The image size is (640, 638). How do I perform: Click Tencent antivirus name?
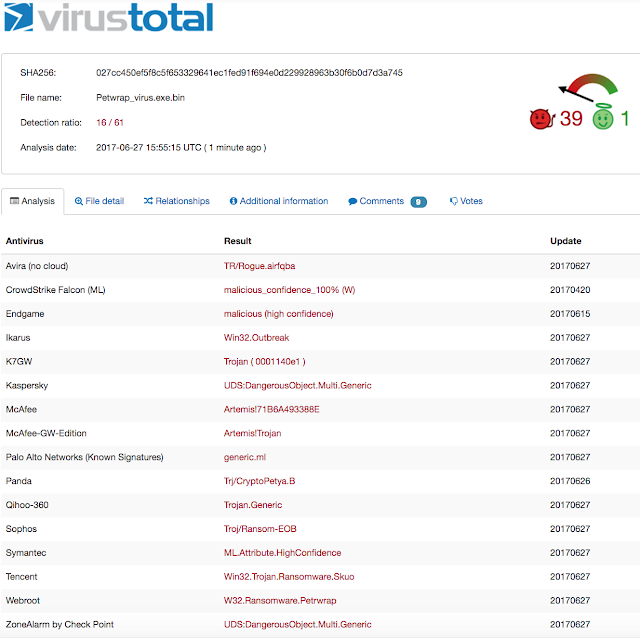click(x=21, y=577)
